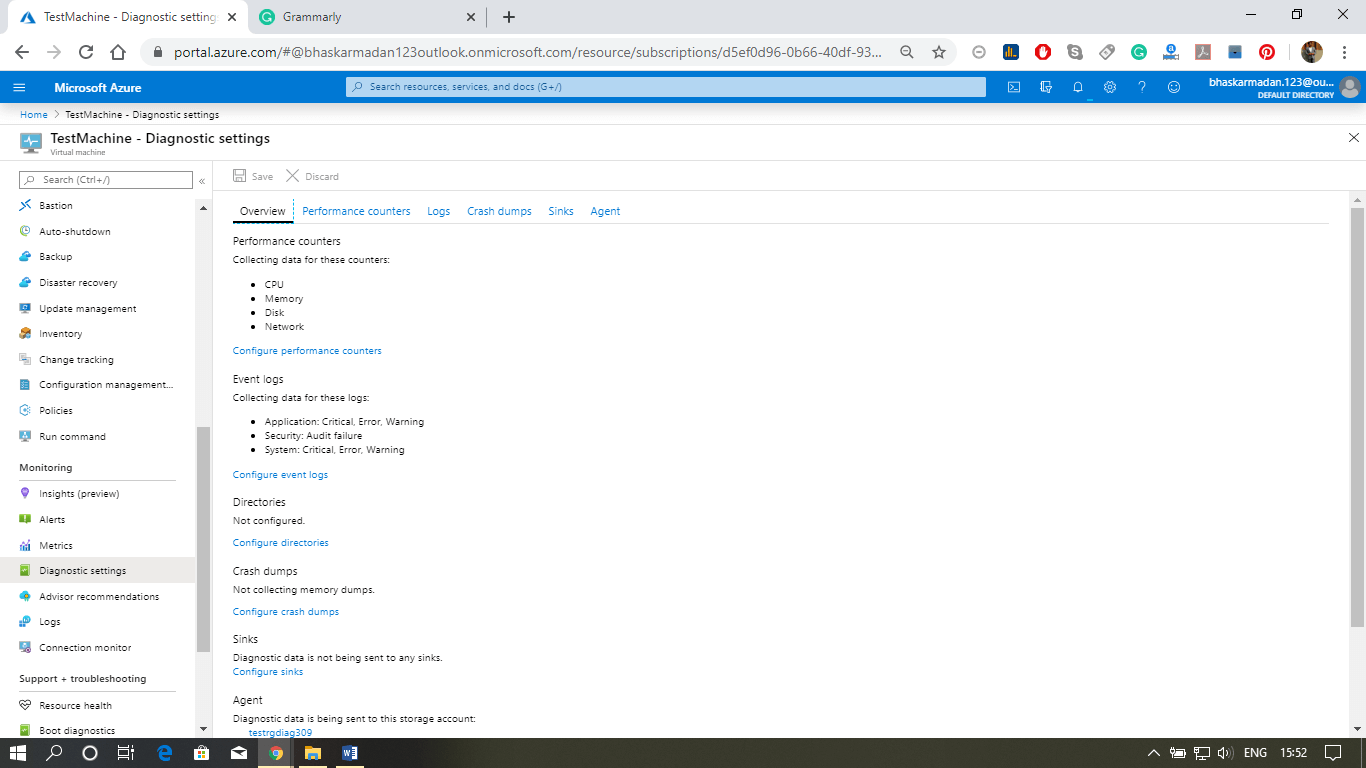Viewport: 1366px width, 768px height.
Task: Open Windows action center notifications
Action: [1333, 753]
